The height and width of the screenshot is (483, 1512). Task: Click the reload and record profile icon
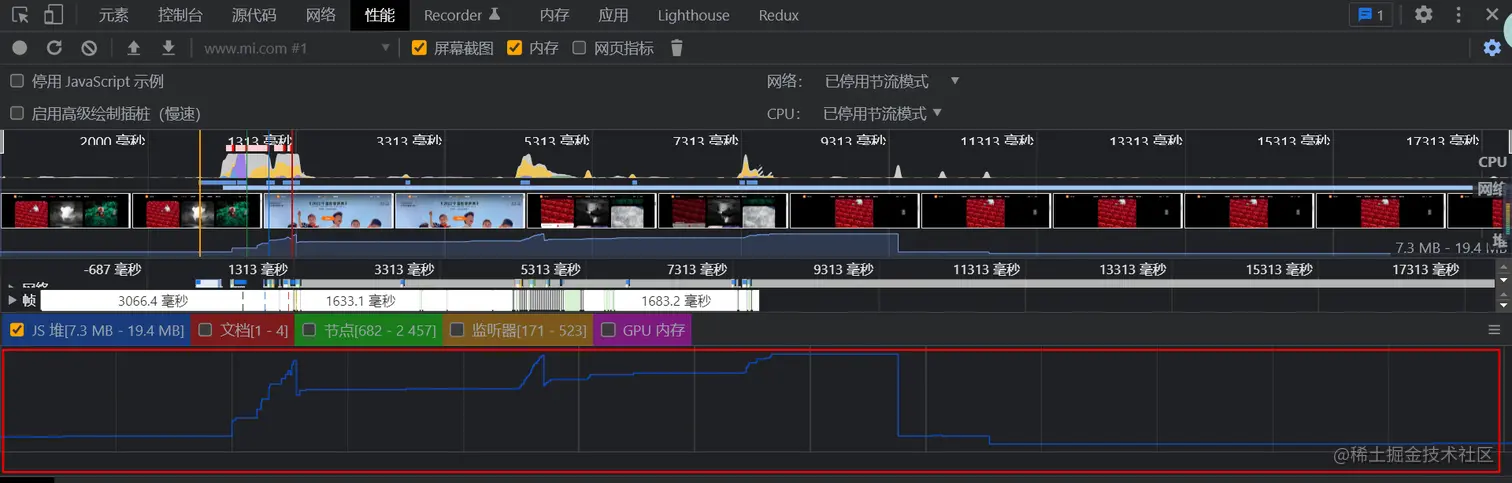coord(54,47)
